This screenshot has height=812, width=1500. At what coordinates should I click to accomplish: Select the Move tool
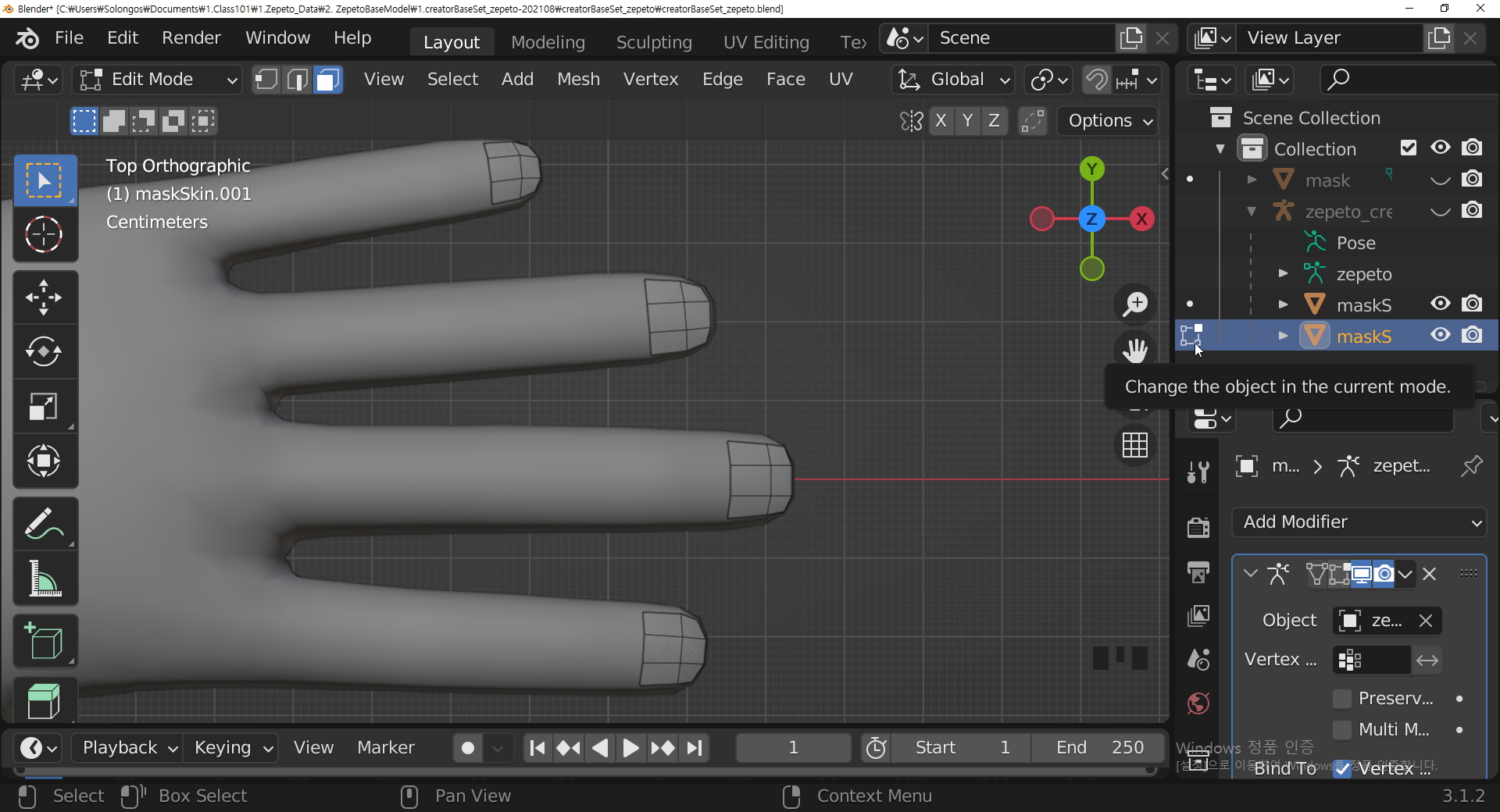tap(45, 297)
